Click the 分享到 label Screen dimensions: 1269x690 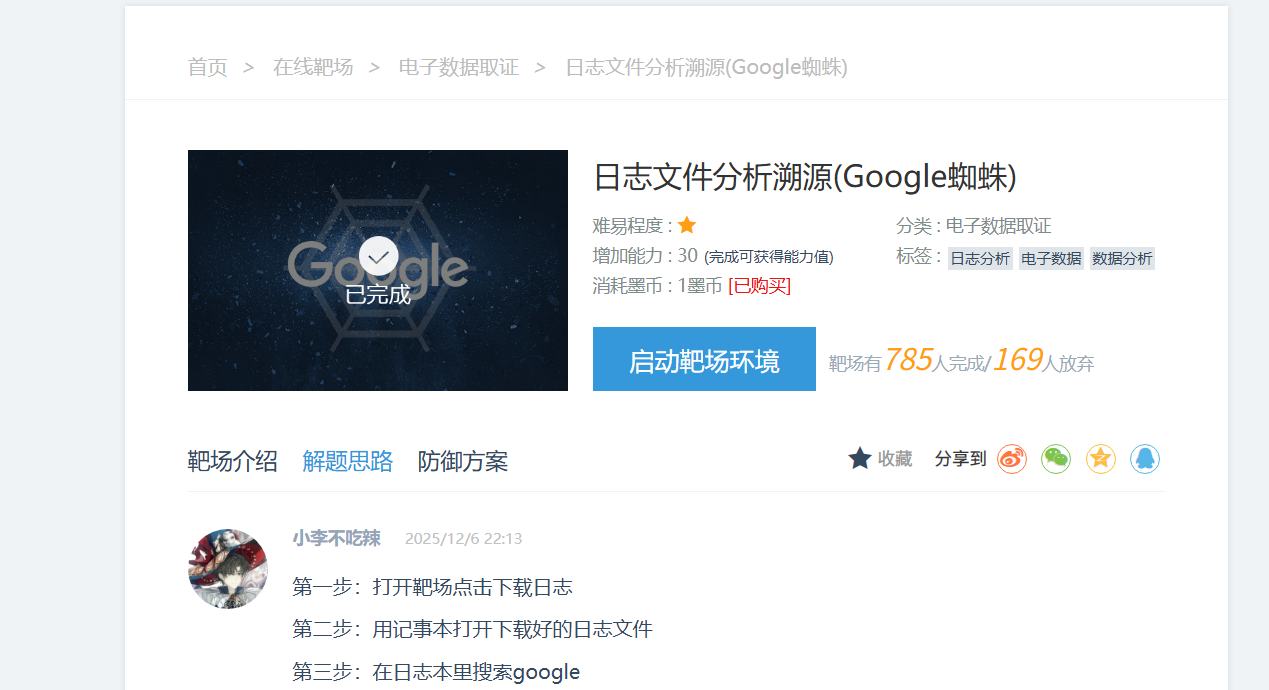960,459
